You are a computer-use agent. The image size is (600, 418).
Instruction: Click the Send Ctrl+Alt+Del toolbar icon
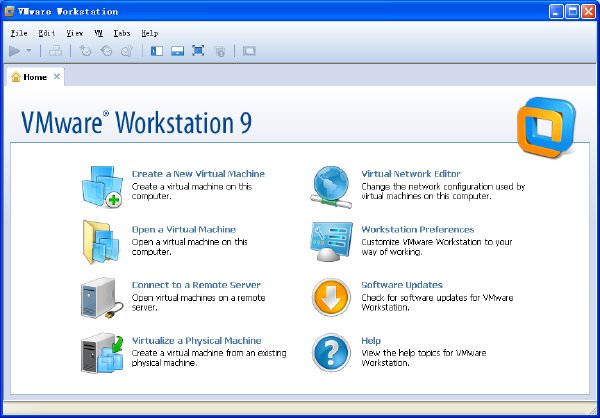point(55,51)
